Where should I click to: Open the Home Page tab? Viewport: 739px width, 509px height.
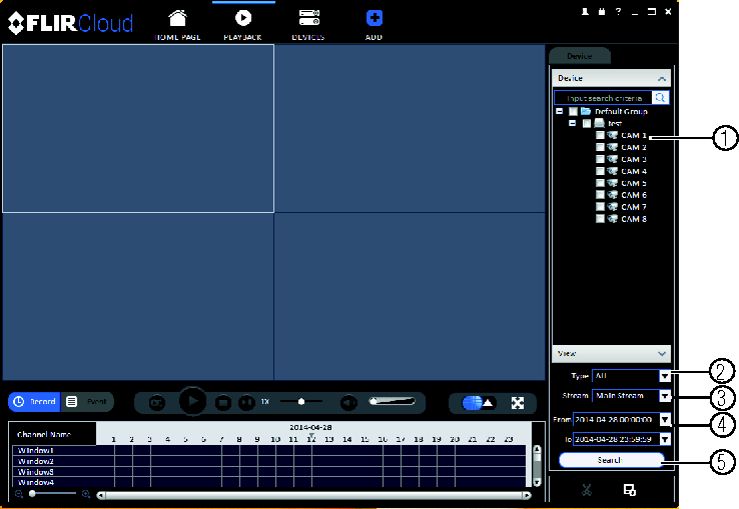click(x=178, y=25)
